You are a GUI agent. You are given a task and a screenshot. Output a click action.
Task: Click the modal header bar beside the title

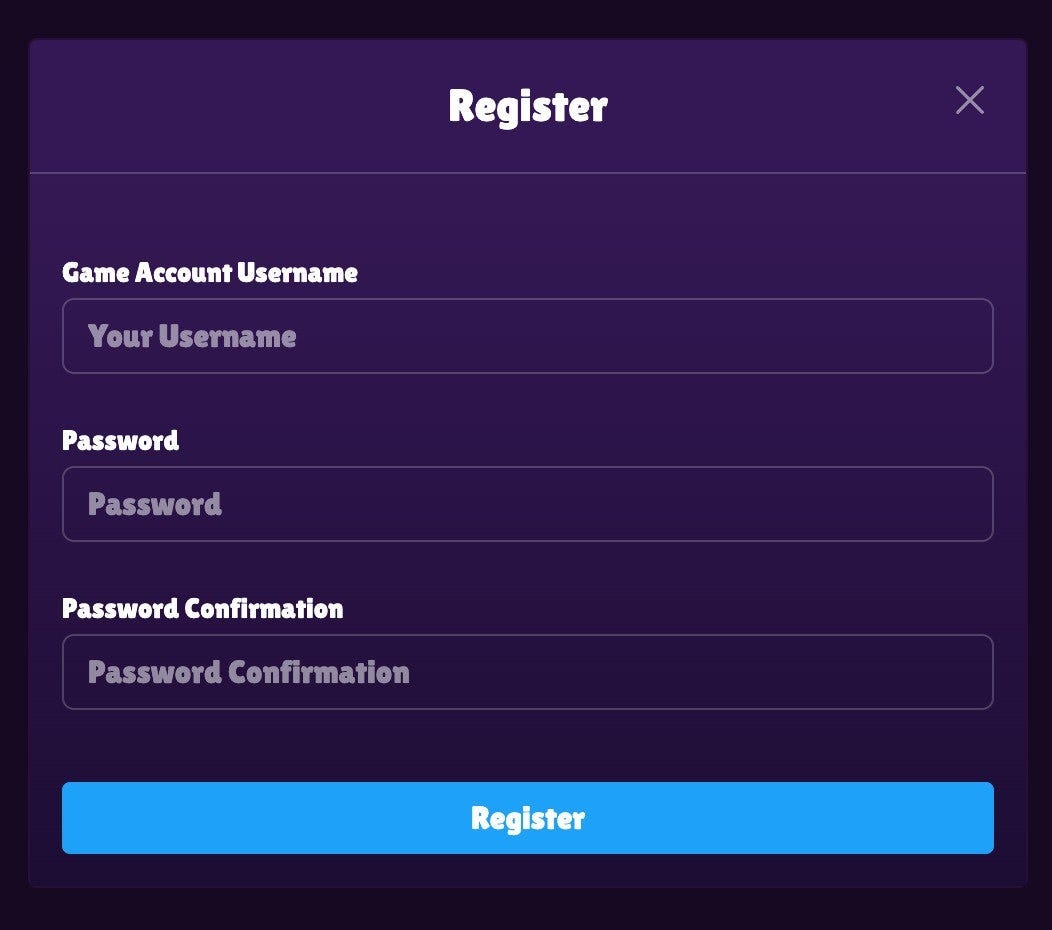pos(250,106)
